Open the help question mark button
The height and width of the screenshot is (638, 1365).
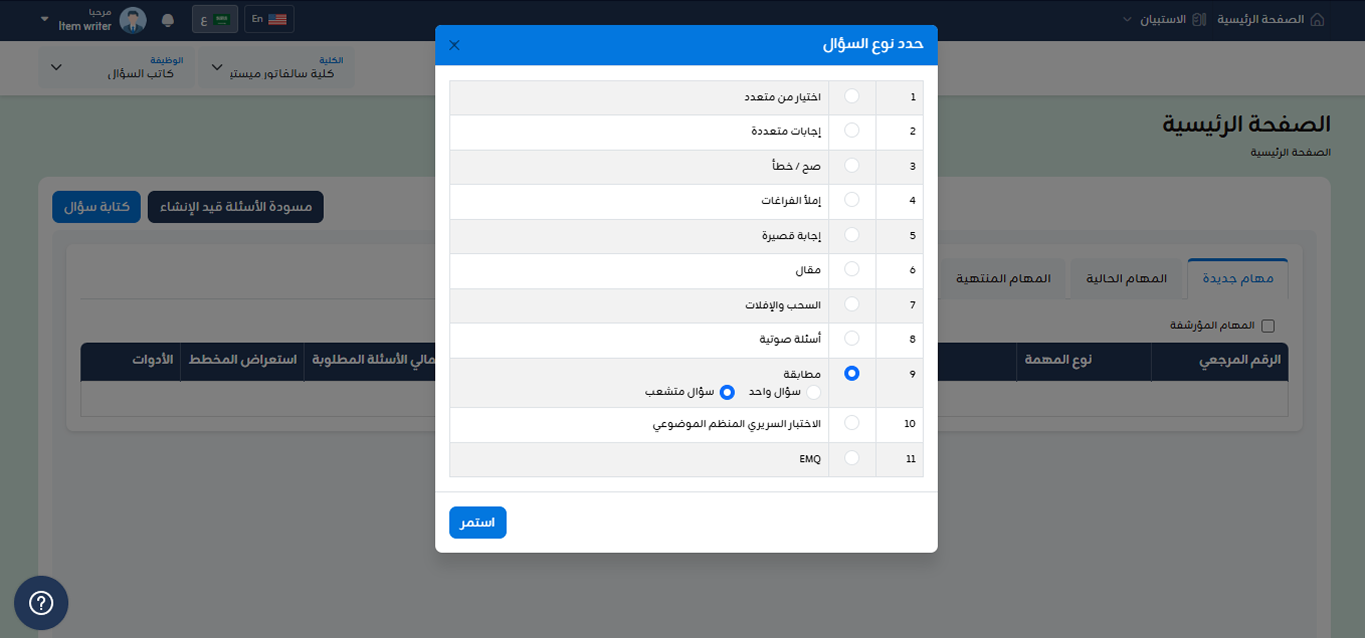tap(41, 603)
